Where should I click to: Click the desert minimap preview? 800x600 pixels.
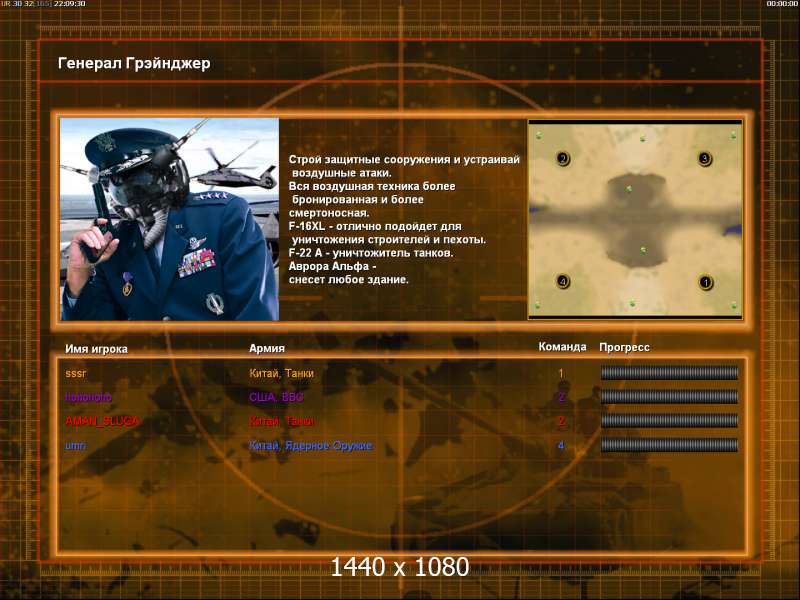635,219
